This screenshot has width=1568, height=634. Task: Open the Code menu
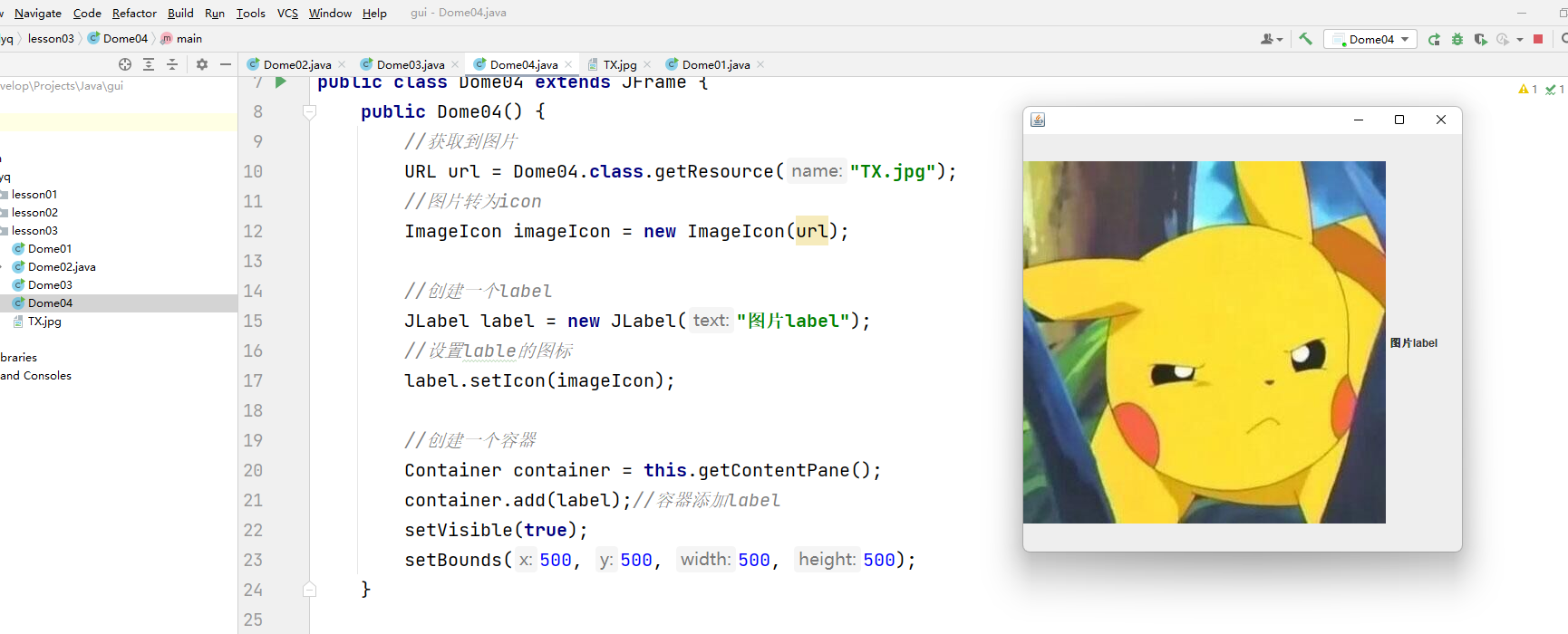point(87,13)
